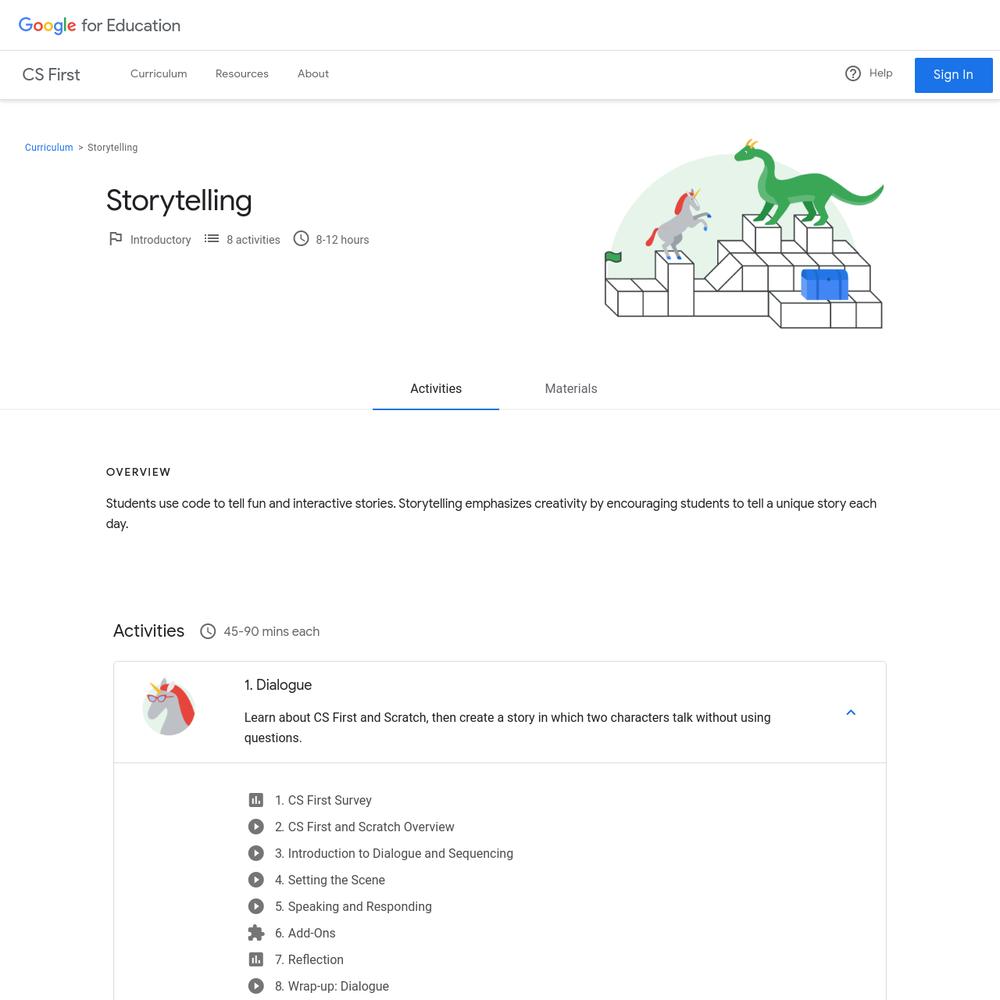This screenshot has height=1000, width=1000.
Task: Open the CS First home link
Action: (51, 75)
